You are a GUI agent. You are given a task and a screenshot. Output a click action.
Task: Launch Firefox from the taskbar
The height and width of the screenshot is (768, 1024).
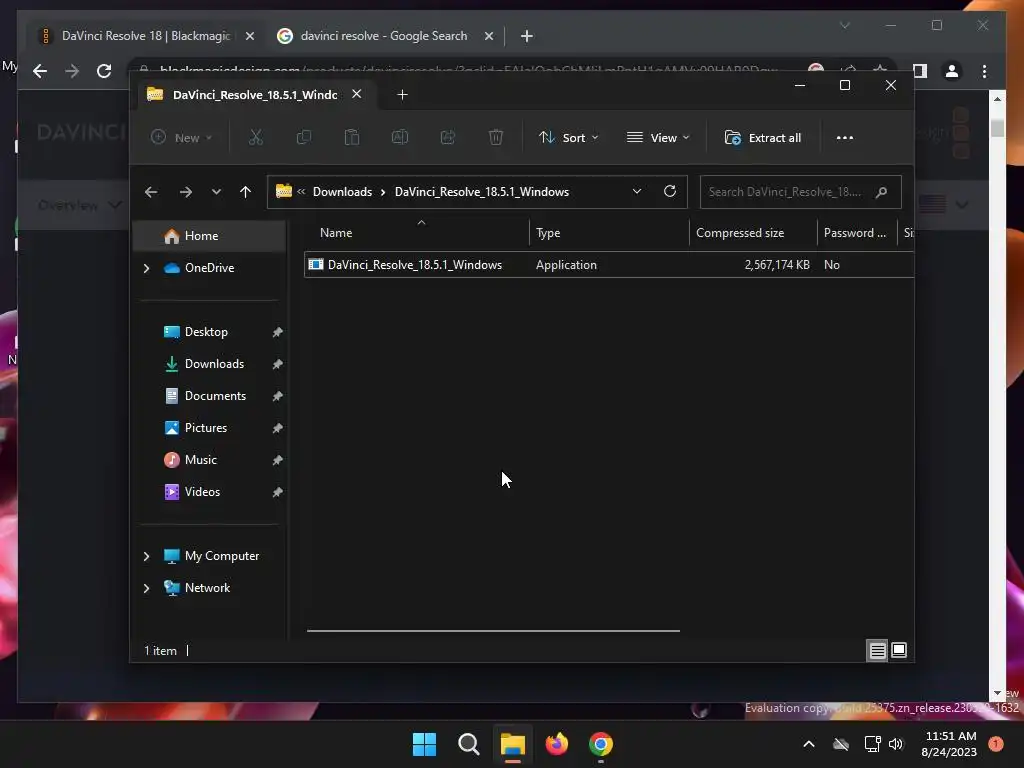pos(556,744)
